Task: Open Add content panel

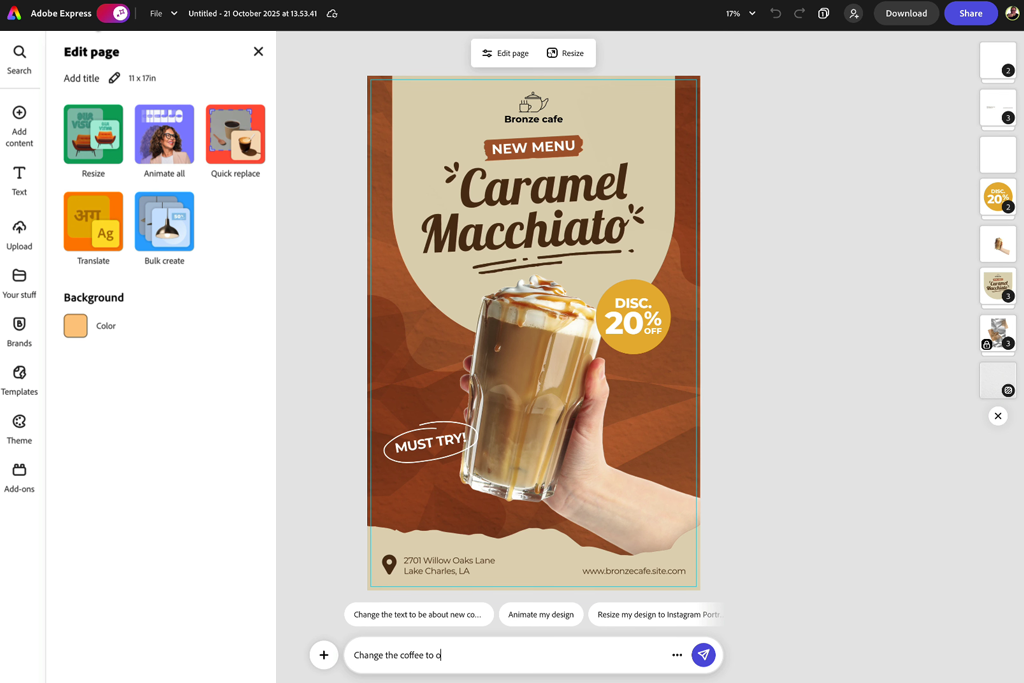Action: tap(19, 126)
